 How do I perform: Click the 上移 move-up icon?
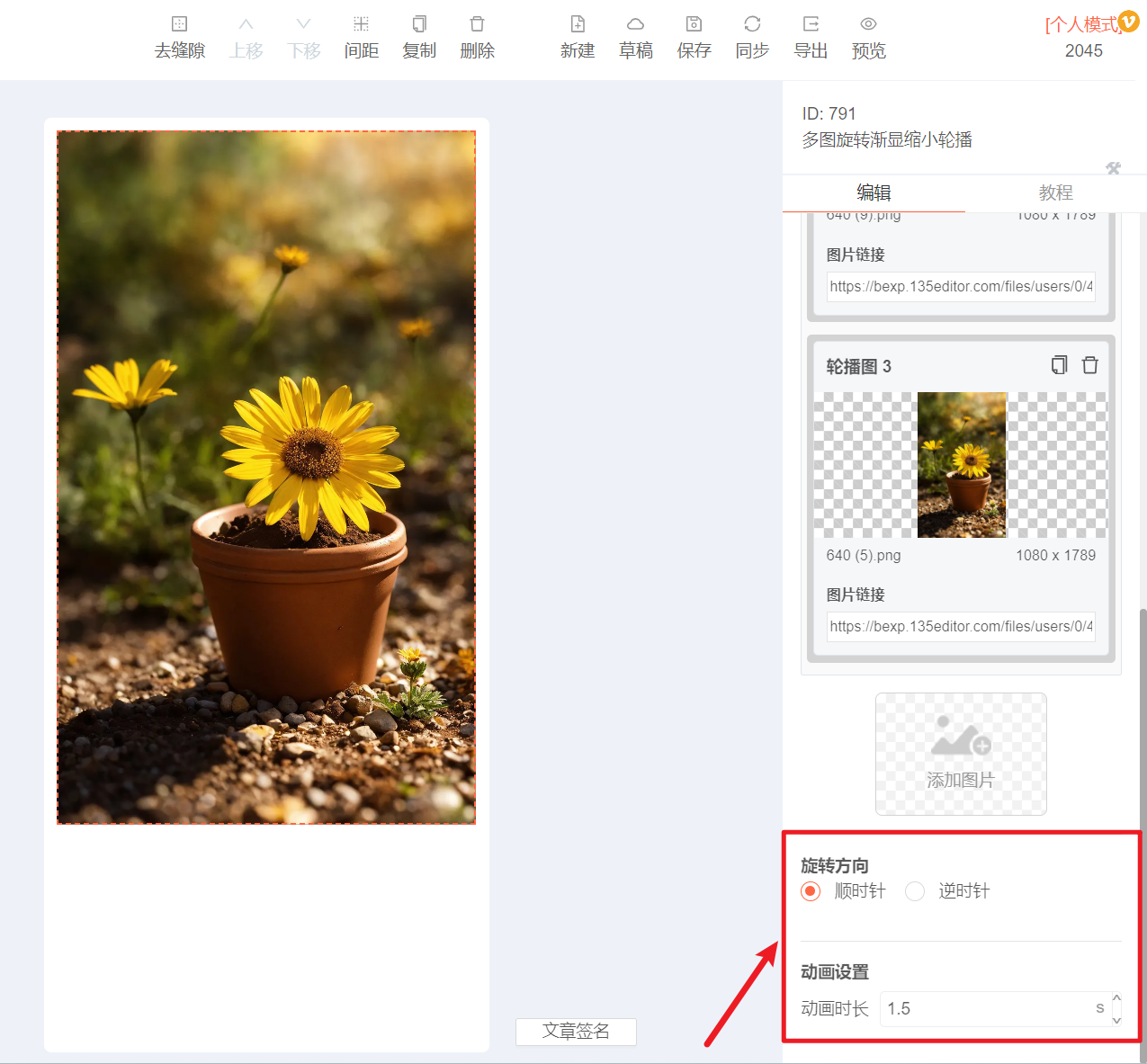(x=246, y=24)
